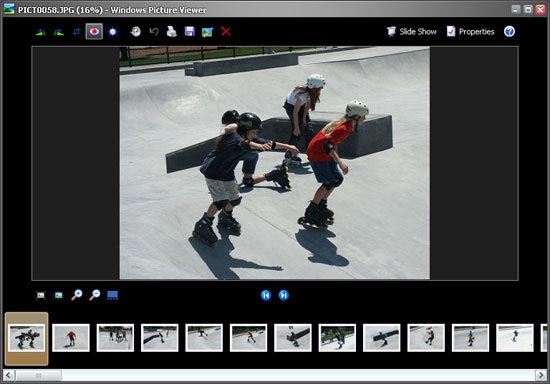Print the picture using the printer icon

click(172, 32)
